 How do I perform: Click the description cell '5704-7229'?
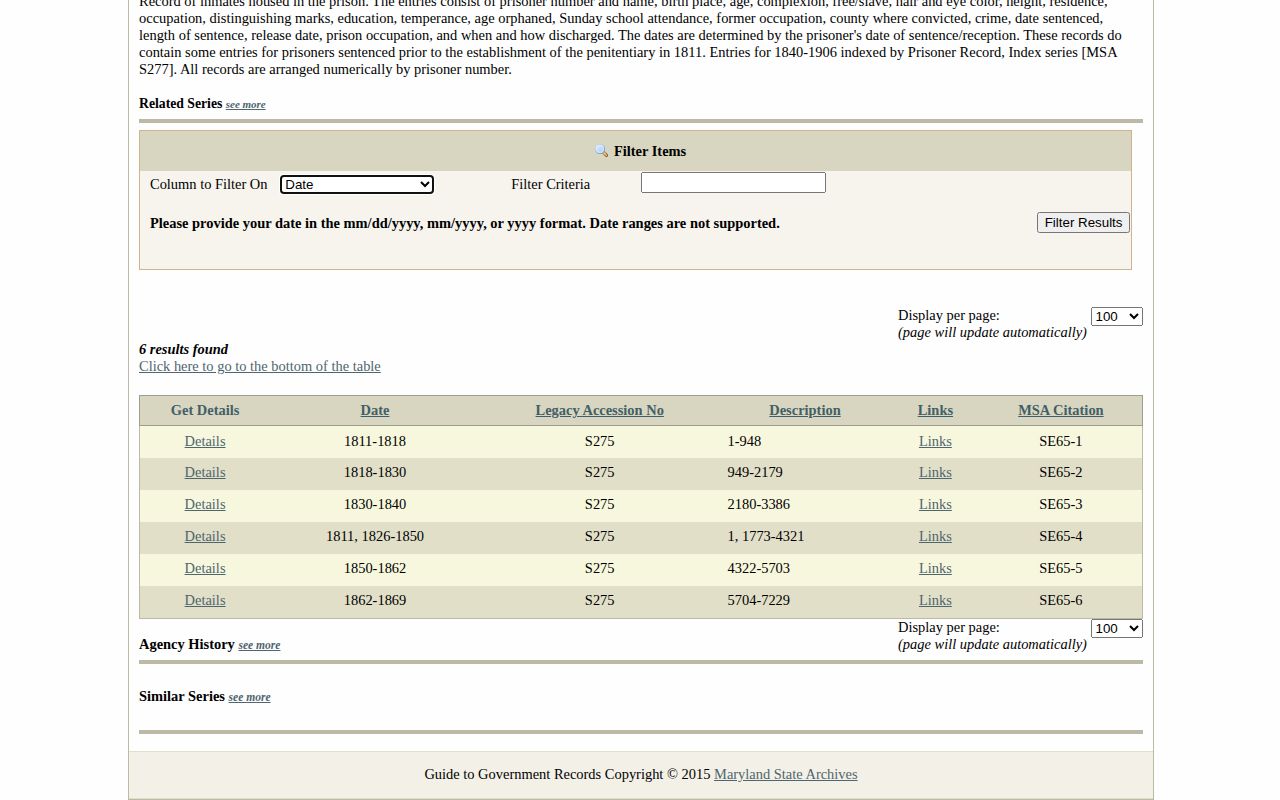(758, 600)
